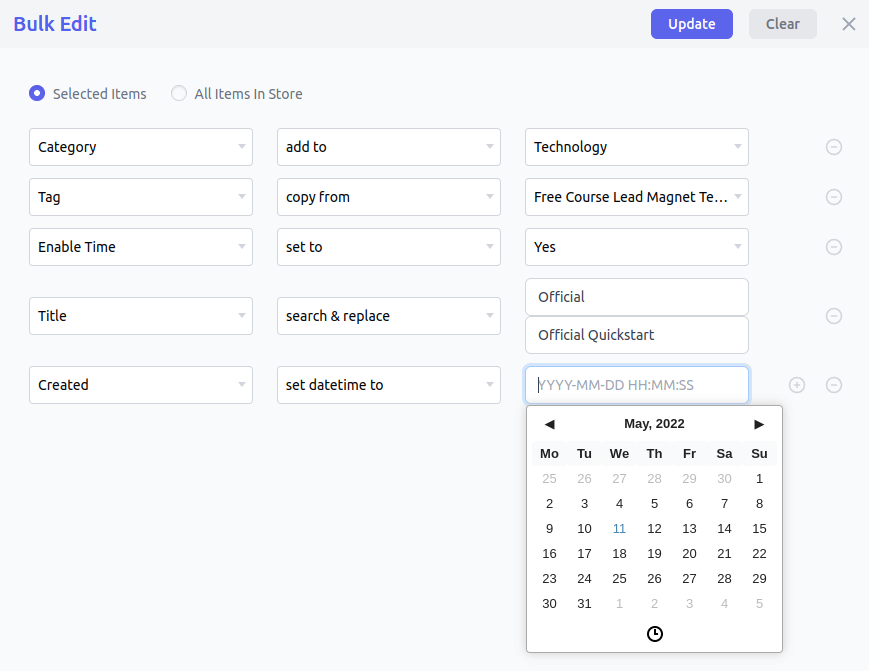Open the Yes value dropdown
Viewport: 869px width, 671px height.
coord(637,247)
